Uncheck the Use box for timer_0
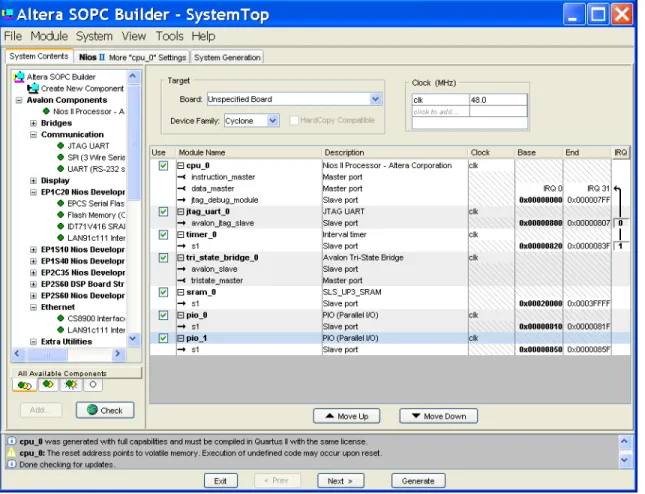The width and height of the screenshot is (645, 494). 163,234
